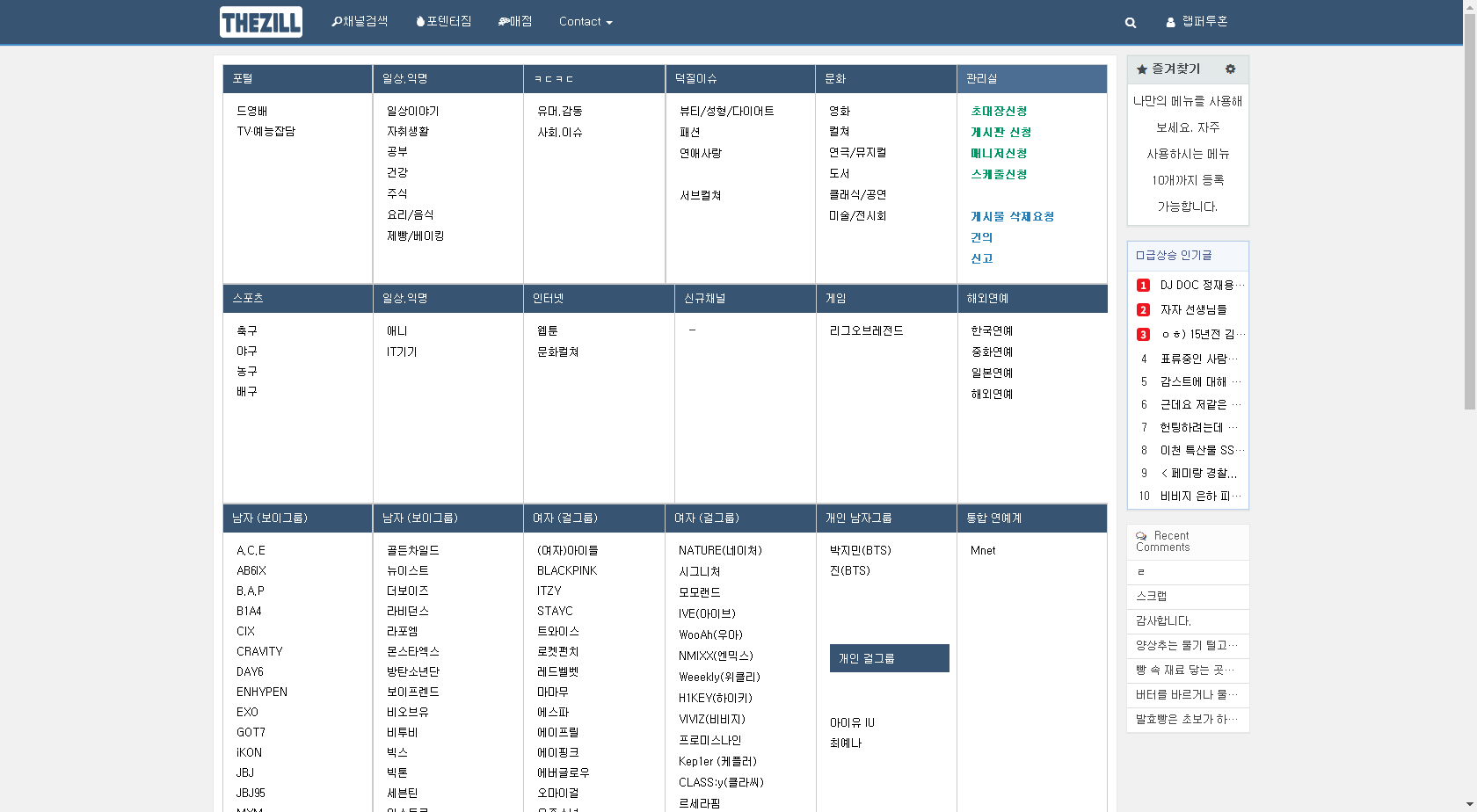Open the 영화 board

840,111
